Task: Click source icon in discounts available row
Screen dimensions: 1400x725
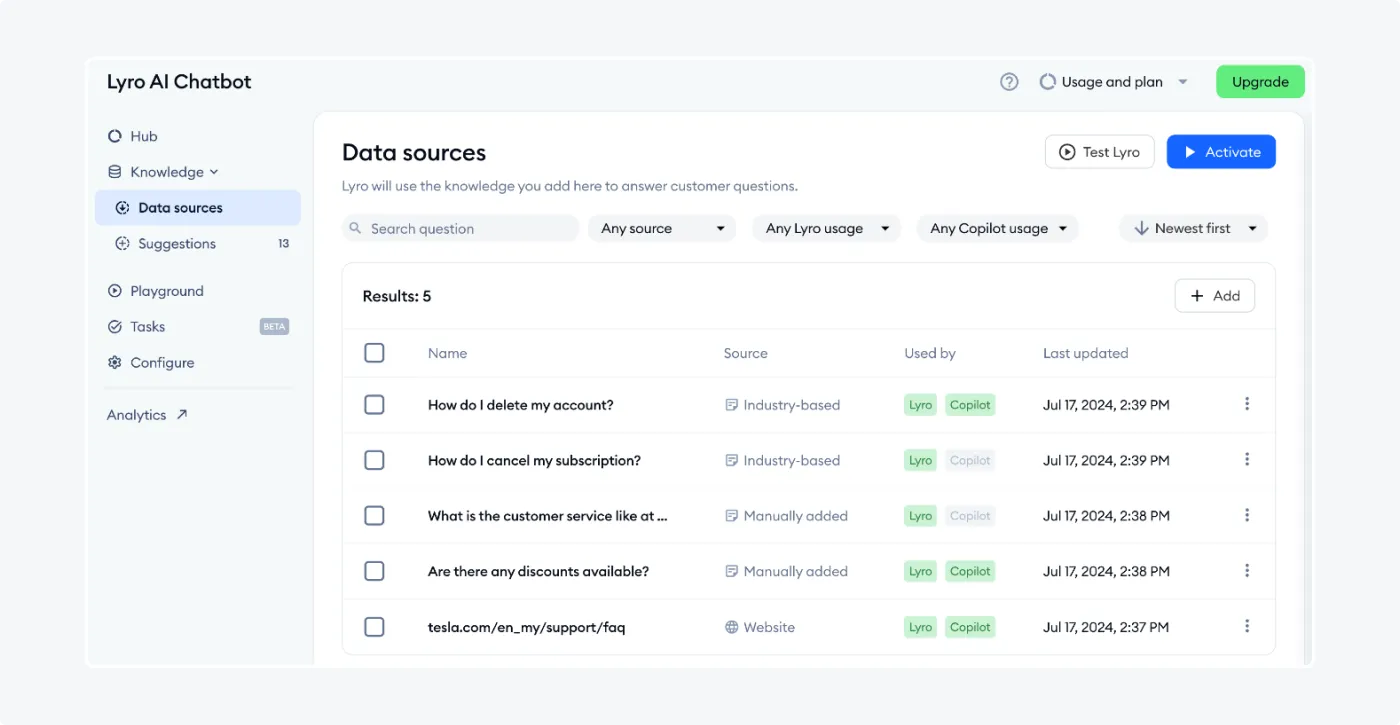Action: pyautogui.click(x=732, y=571)
